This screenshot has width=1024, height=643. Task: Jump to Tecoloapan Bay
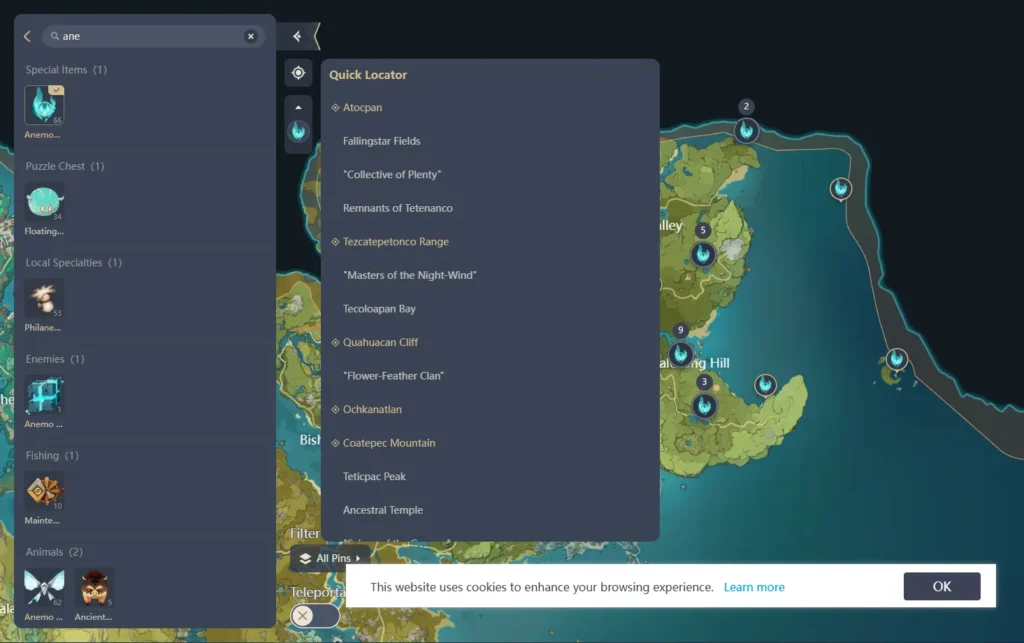(x=379, y=309)
